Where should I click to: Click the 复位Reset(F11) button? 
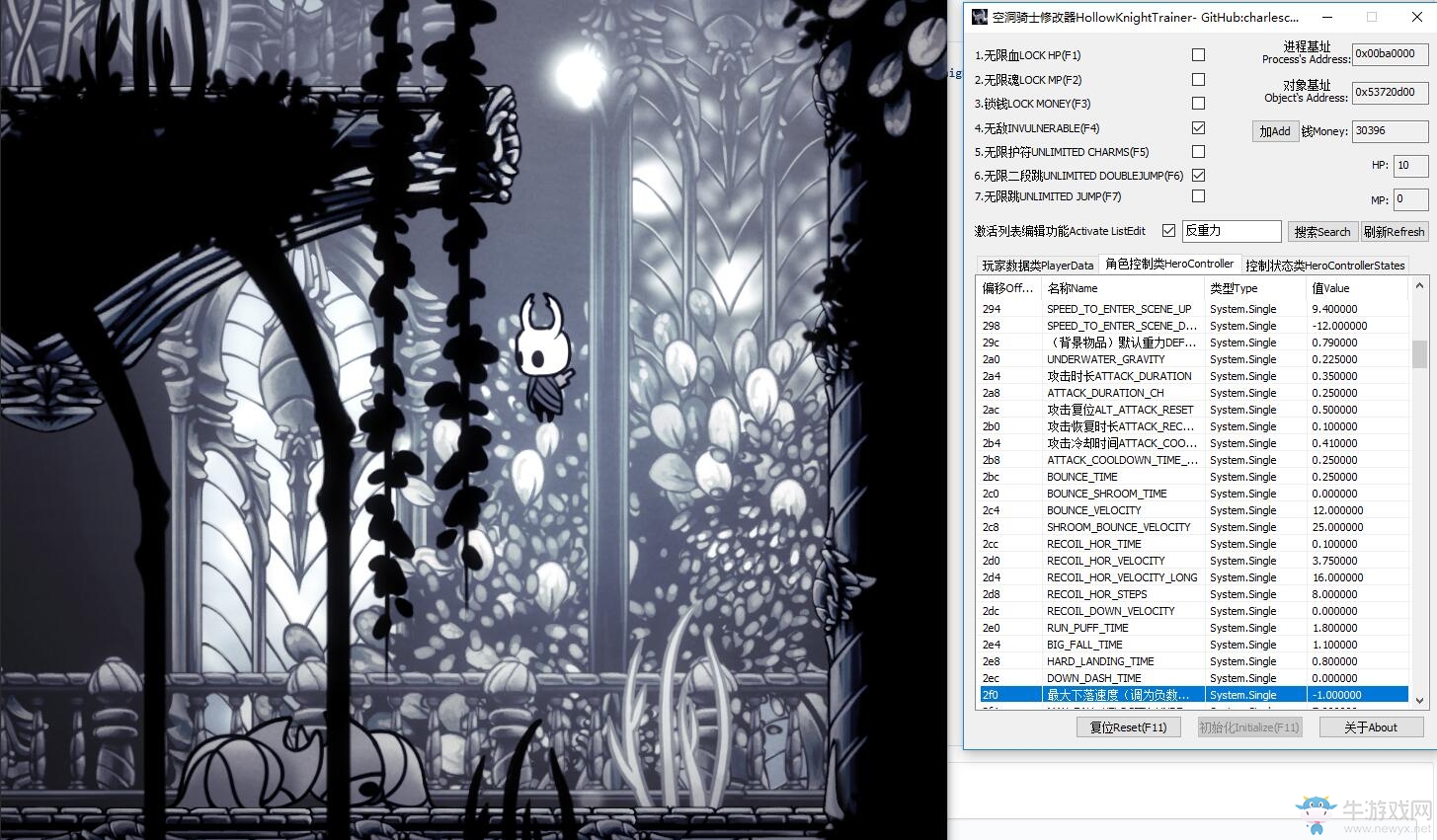coord(1128,727)
